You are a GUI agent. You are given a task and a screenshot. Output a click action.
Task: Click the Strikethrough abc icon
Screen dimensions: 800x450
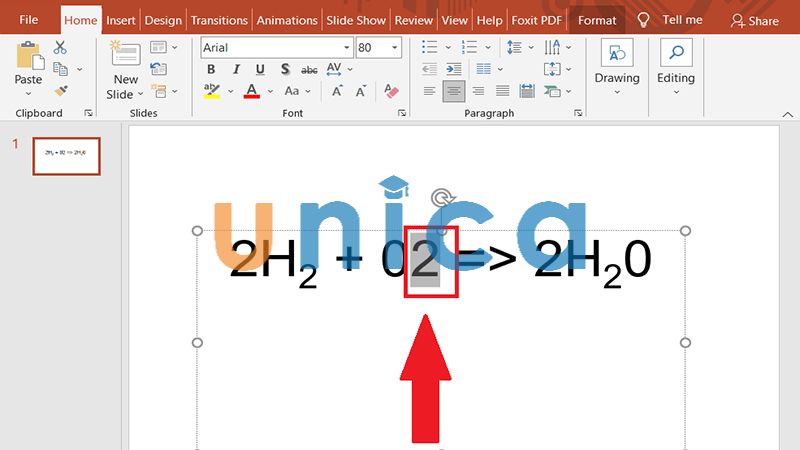(309, 69)
